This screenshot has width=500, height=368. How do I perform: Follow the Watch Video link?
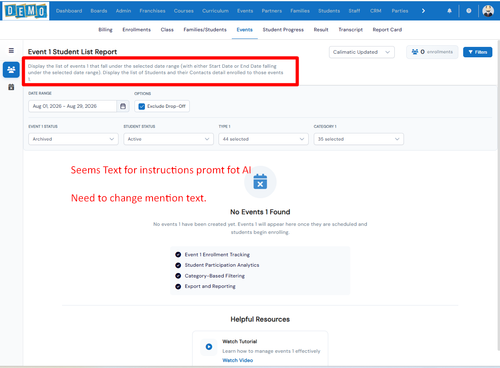238,360
